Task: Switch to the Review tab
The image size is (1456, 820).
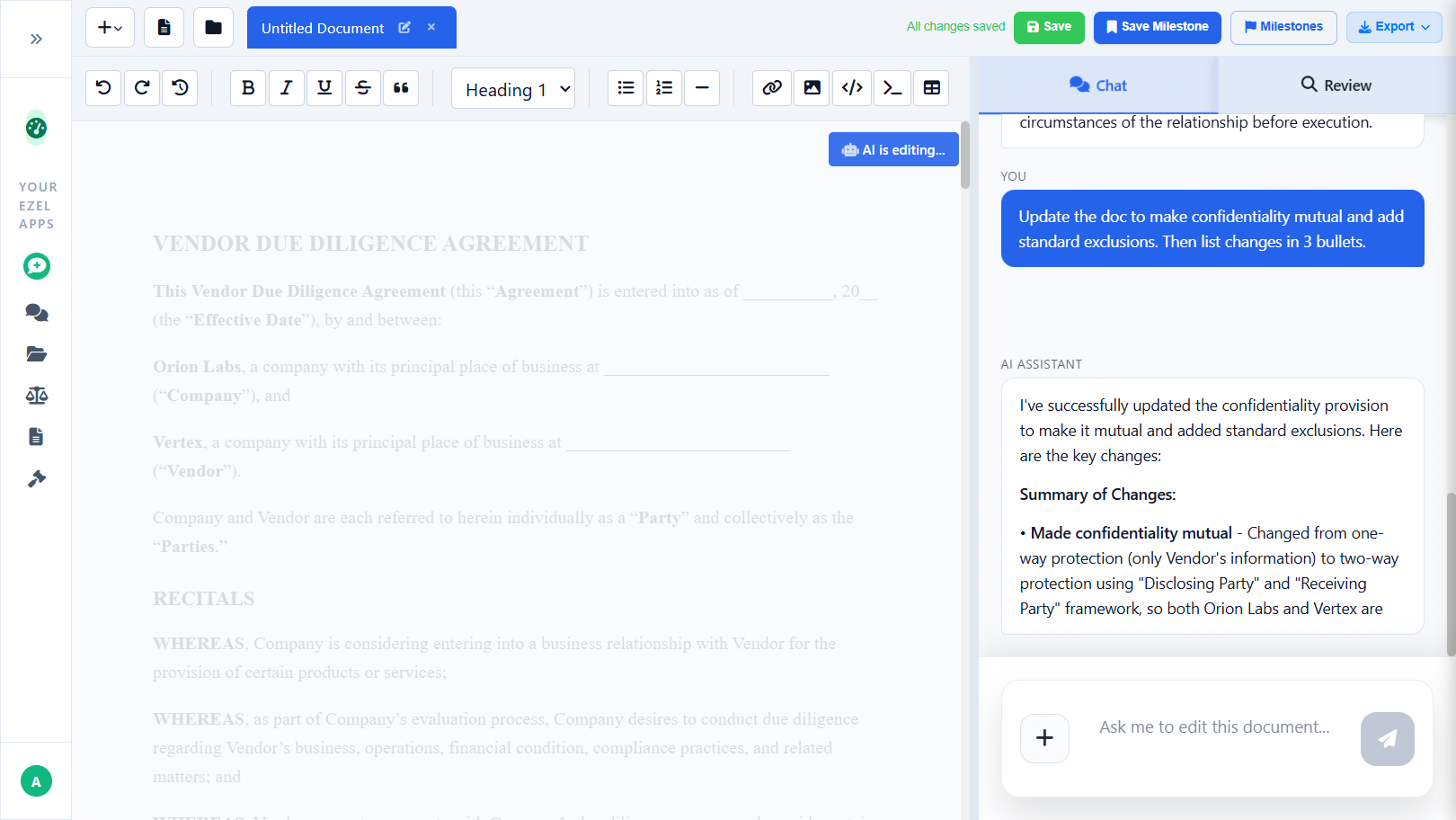Action: tap(1336, 85)
